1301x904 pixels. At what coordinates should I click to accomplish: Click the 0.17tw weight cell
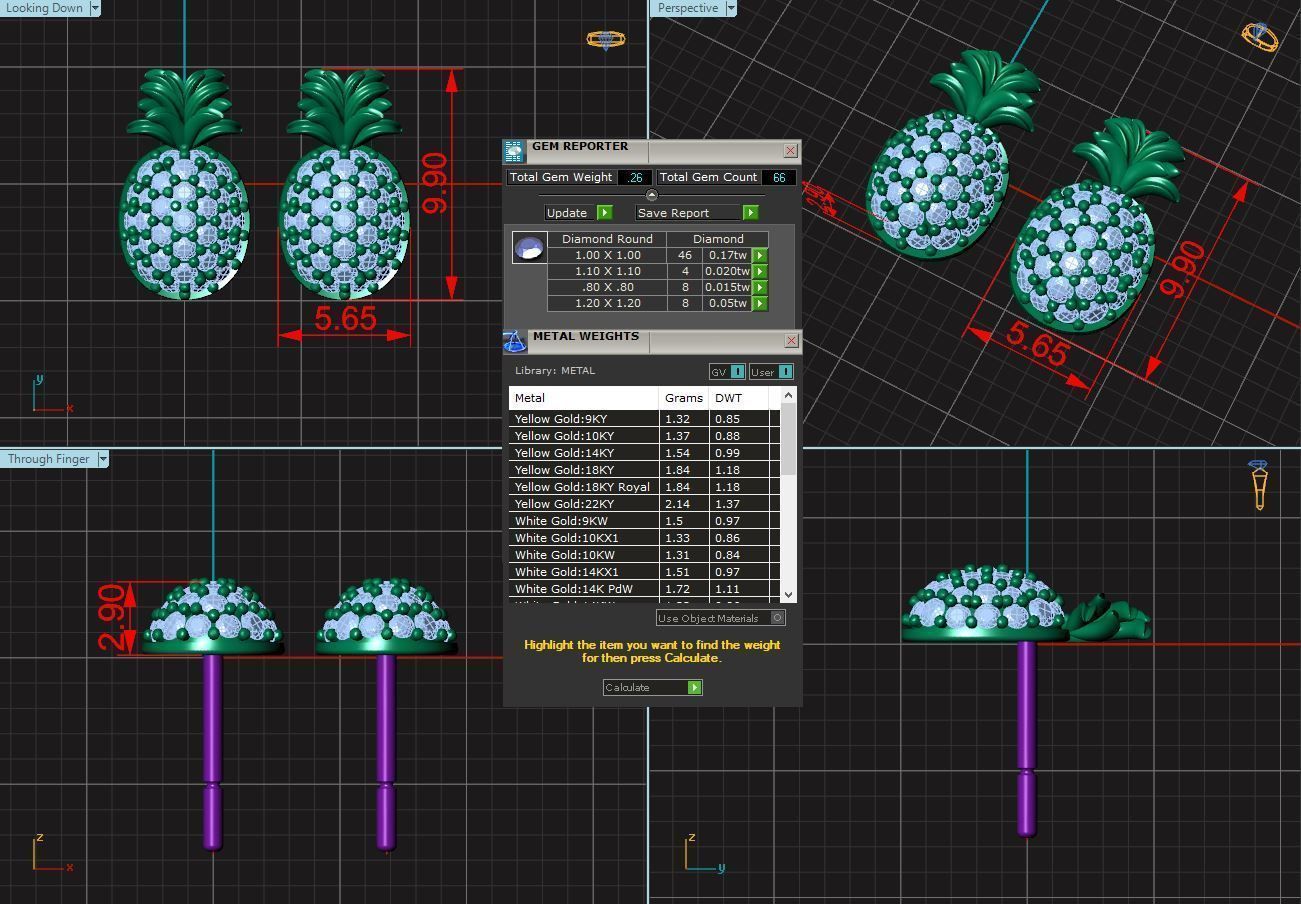point(727,255)
